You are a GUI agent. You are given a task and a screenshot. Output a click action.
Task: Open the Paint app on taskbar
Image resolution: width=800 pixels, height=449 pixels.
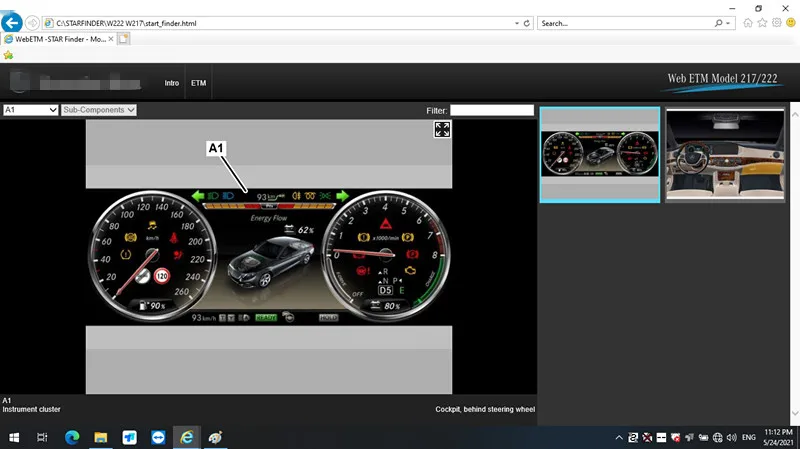[215, 437]
